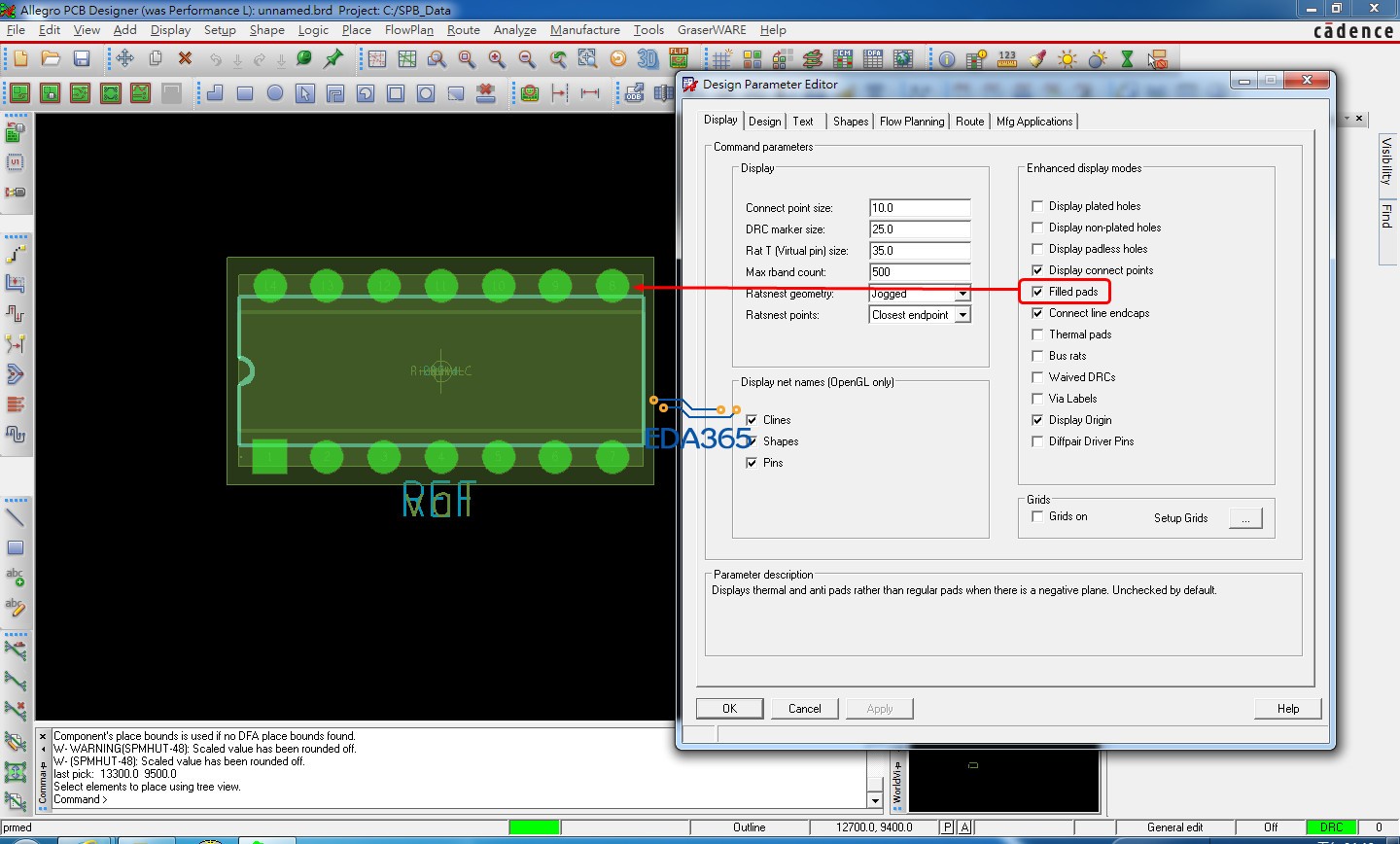Open the Flow Planning tab
Viewport: 1400px width, 844px height.
(x=912, y=122)
